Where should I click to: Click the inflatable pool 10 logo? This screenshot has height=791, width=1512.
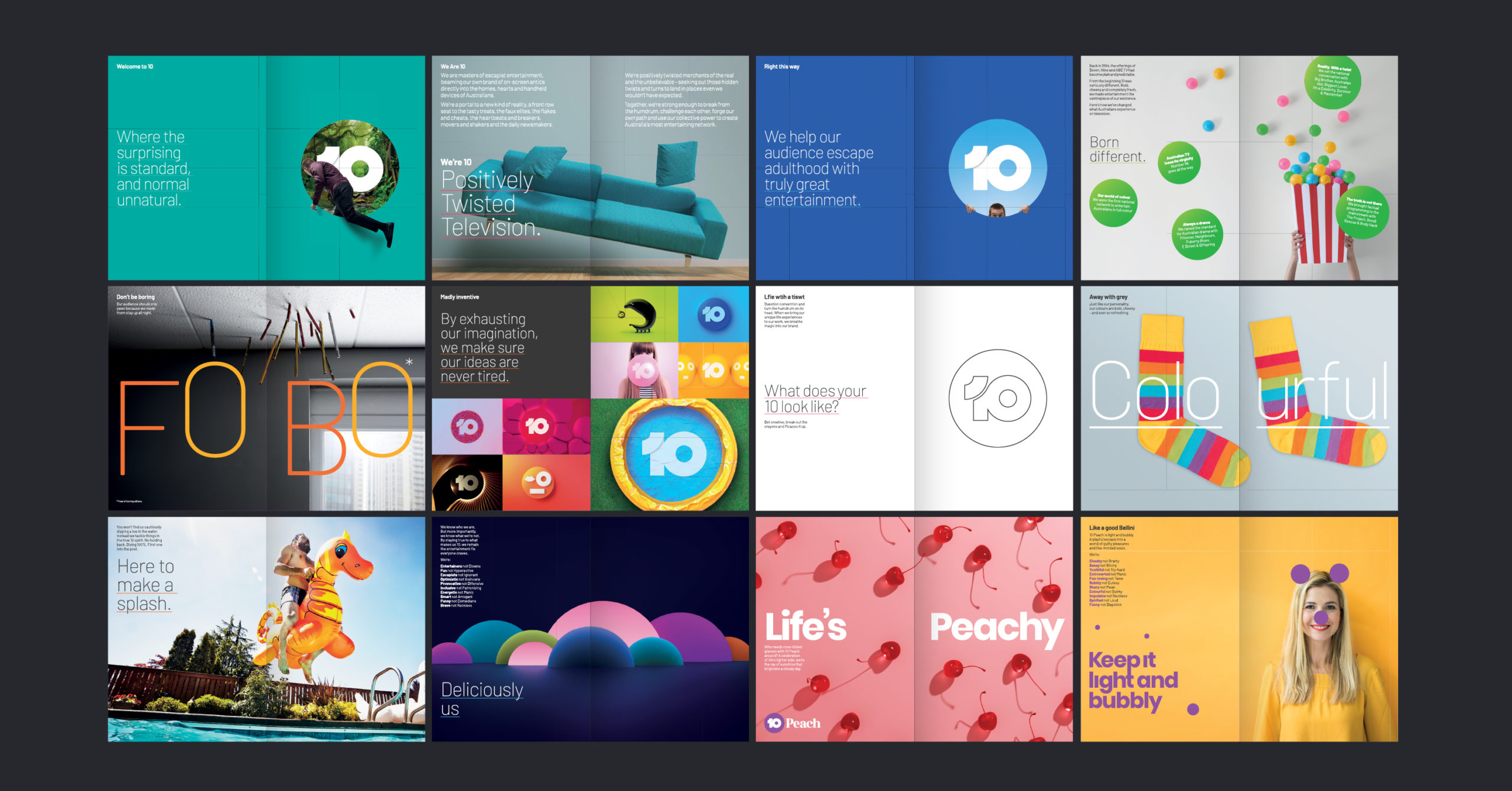(x=673, y=455)
